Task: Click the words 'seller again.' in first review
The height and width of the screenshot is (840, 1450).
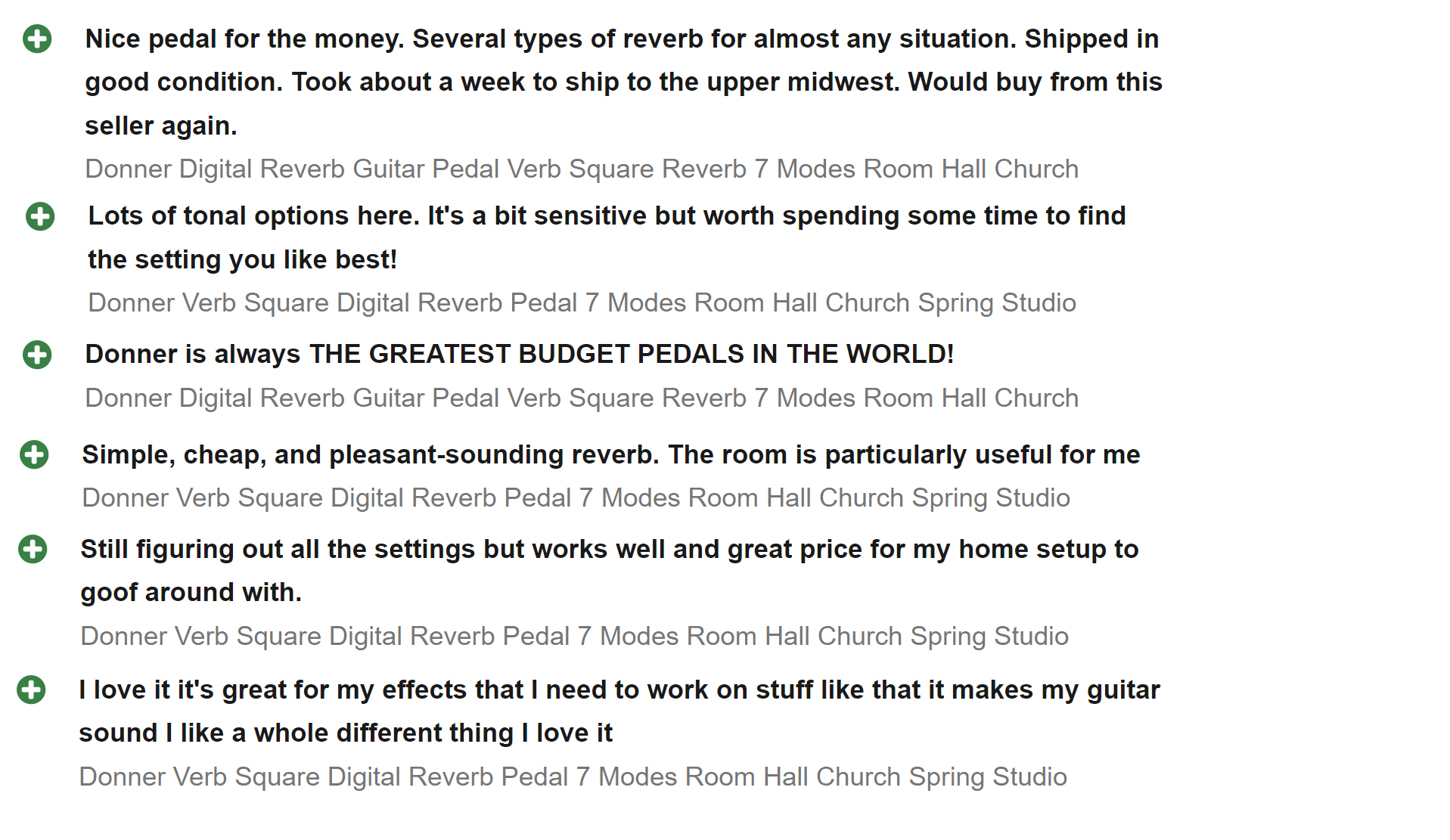Action: coord(161,126)
